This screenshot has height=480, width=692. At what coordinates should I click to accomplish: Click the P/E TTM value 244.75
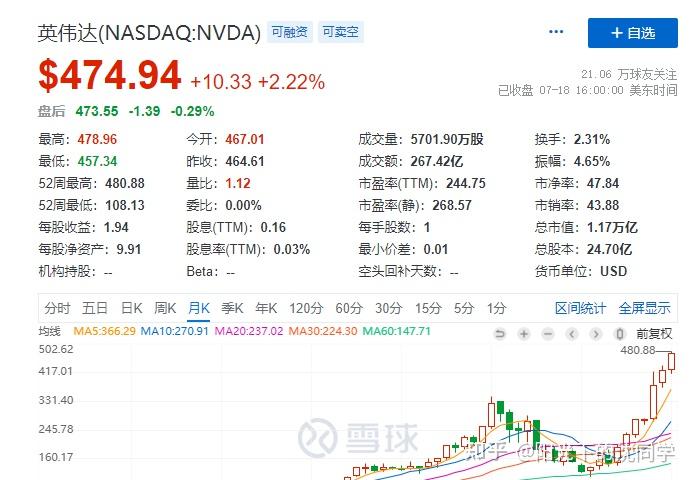point(466,184)
